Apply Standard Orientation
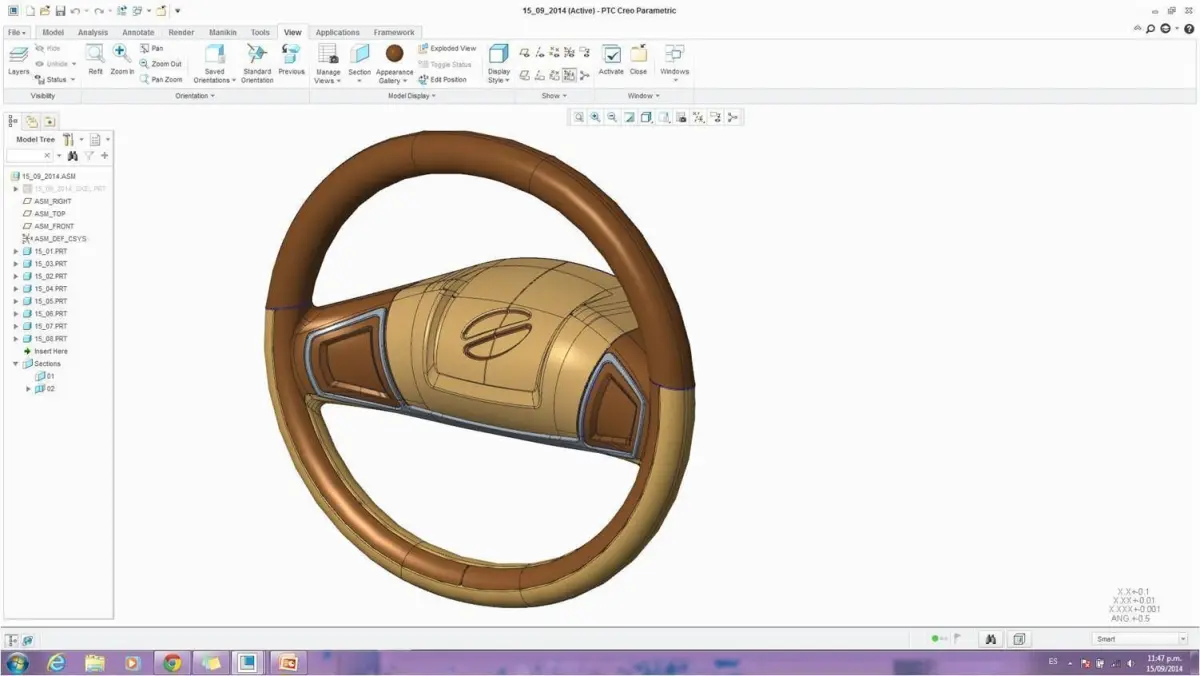The width and height of the screenshot is (1200, 676). point(257,63)
